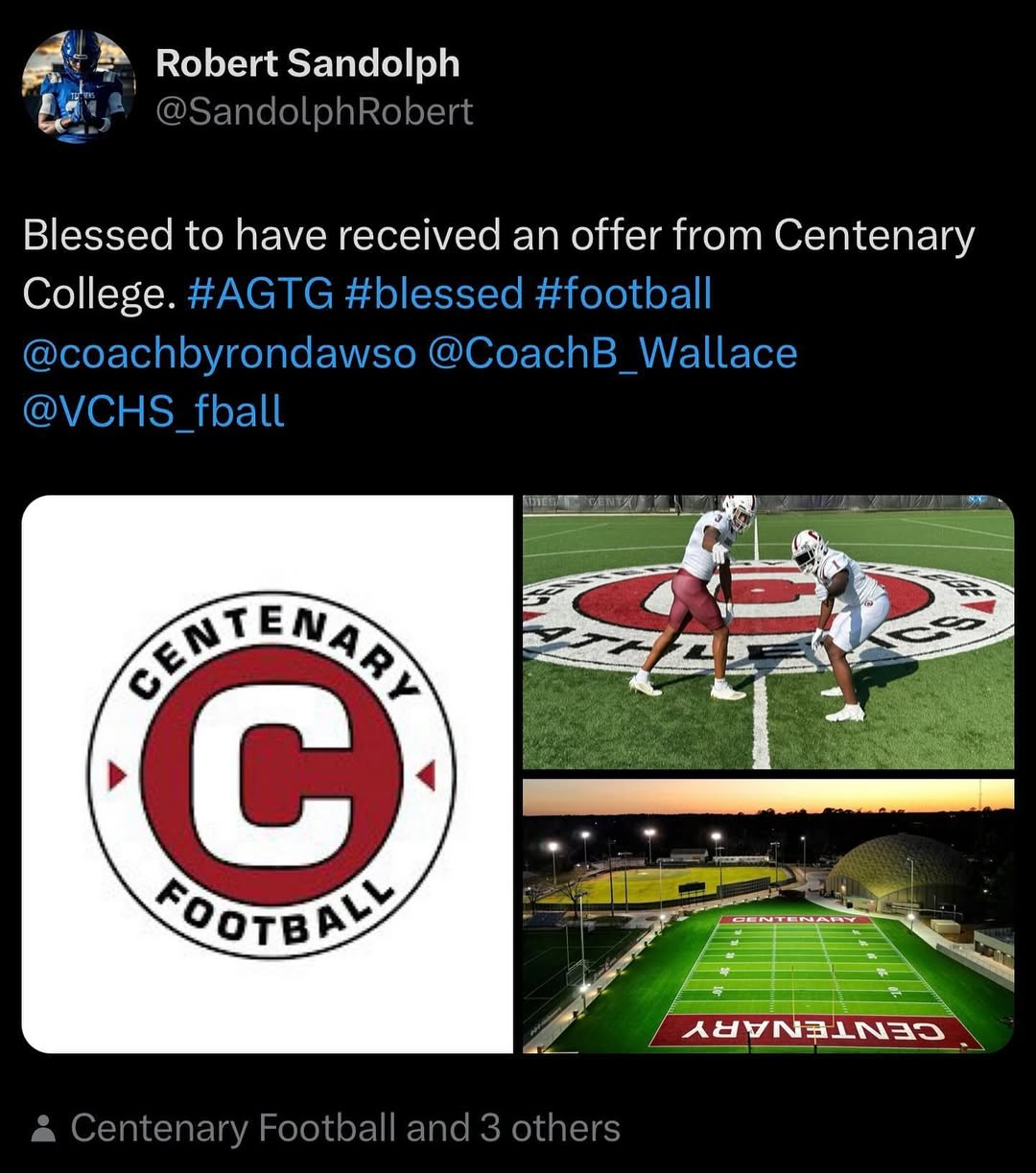Click the tagged people person icon
The width and height of the screenshot is (1036, 1173).
[x=43, y=1129]
